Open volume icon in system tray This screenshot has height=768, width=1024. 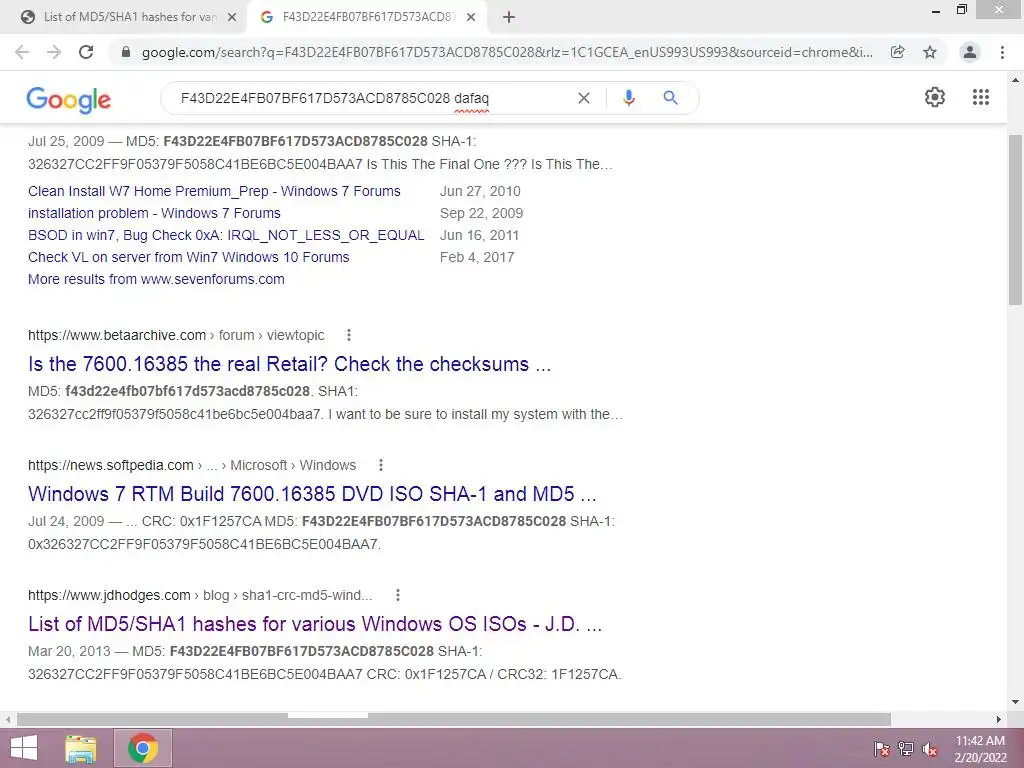[x=930, y=749]
